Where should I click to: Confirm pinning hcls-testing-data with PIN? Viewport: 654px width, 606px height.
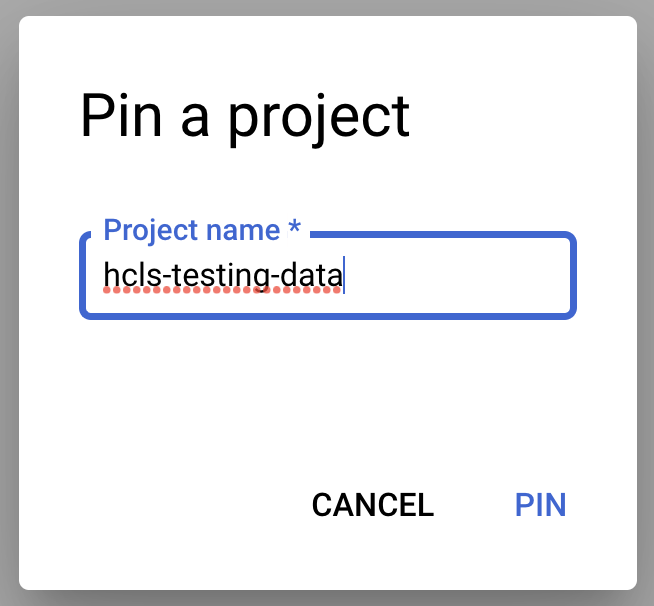(x=540, y=505)
